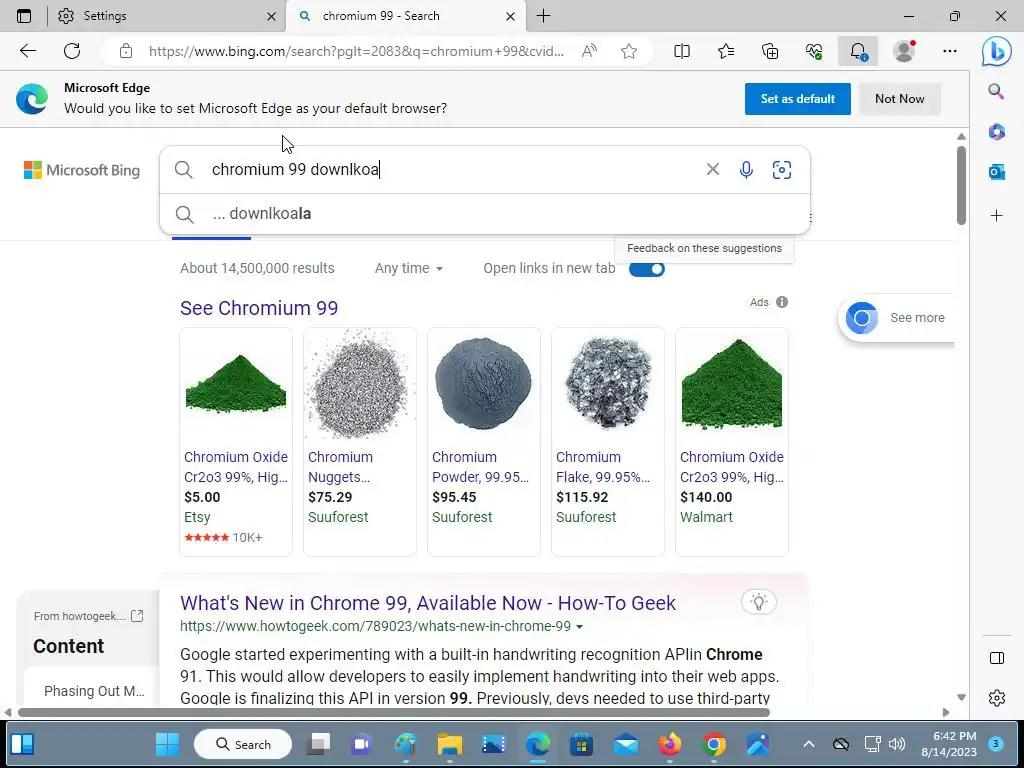Open the sidebar Search icon
Viewport: 1024px width, 768px height.
(996, 91)
